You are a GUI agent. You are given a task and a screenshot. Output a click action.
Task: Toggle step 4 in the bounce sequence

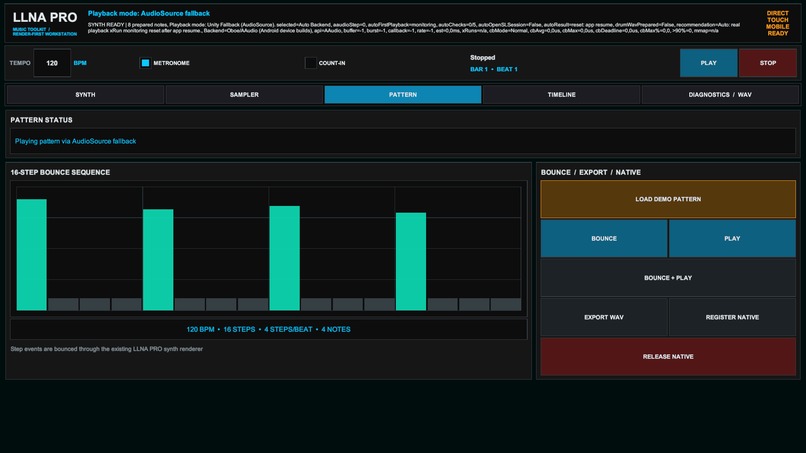click(x=126, y=304)
